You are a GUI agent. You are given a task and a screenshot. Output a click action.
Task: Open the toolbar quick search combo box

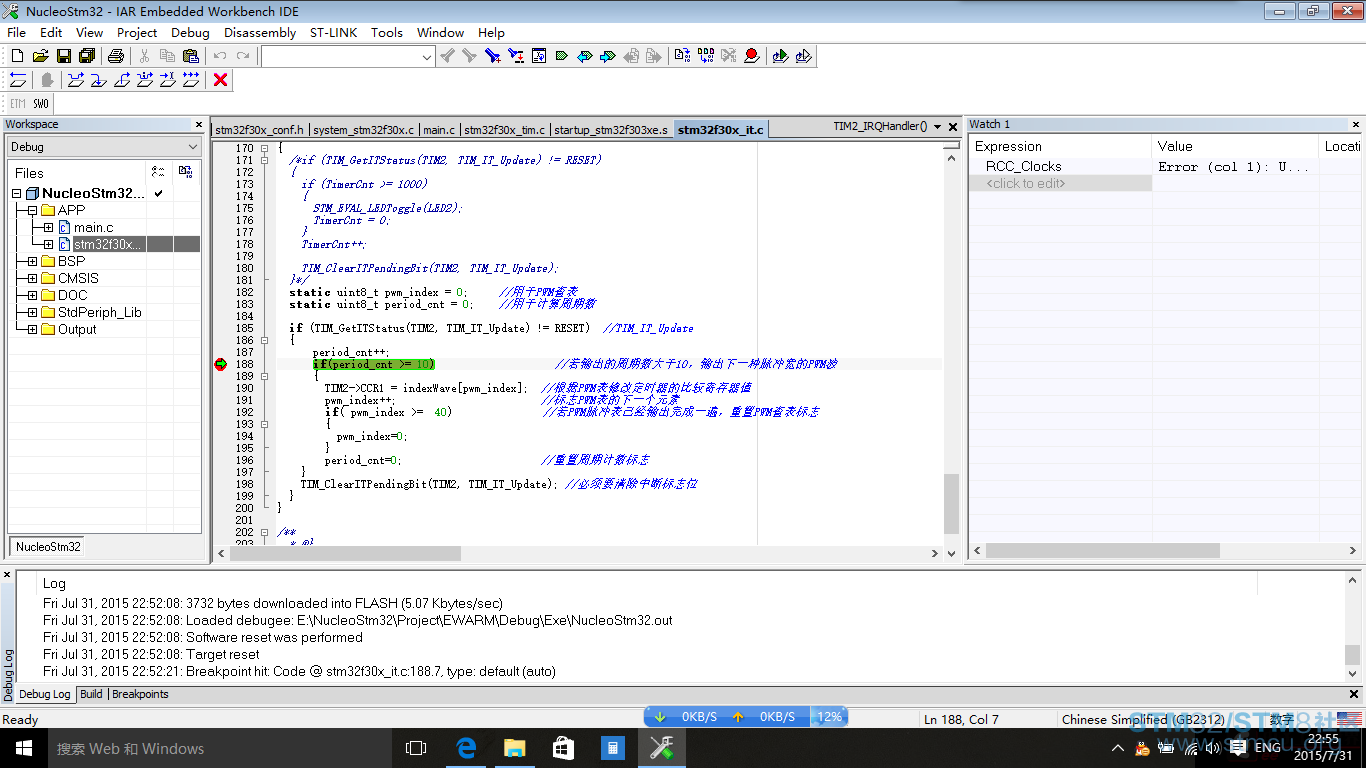[x=348, y=57]
